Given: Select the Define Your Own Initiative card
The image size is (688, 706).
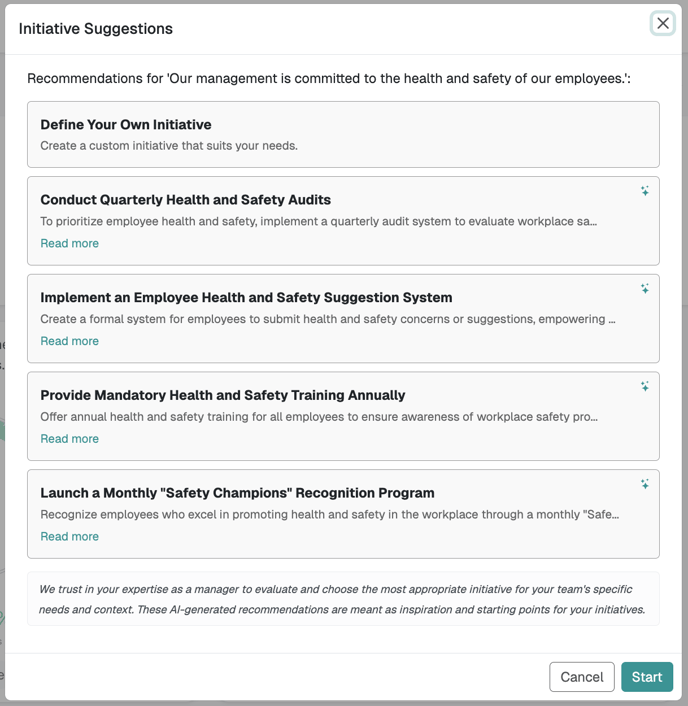Looking at the screenshot, I should coord(343,135).
